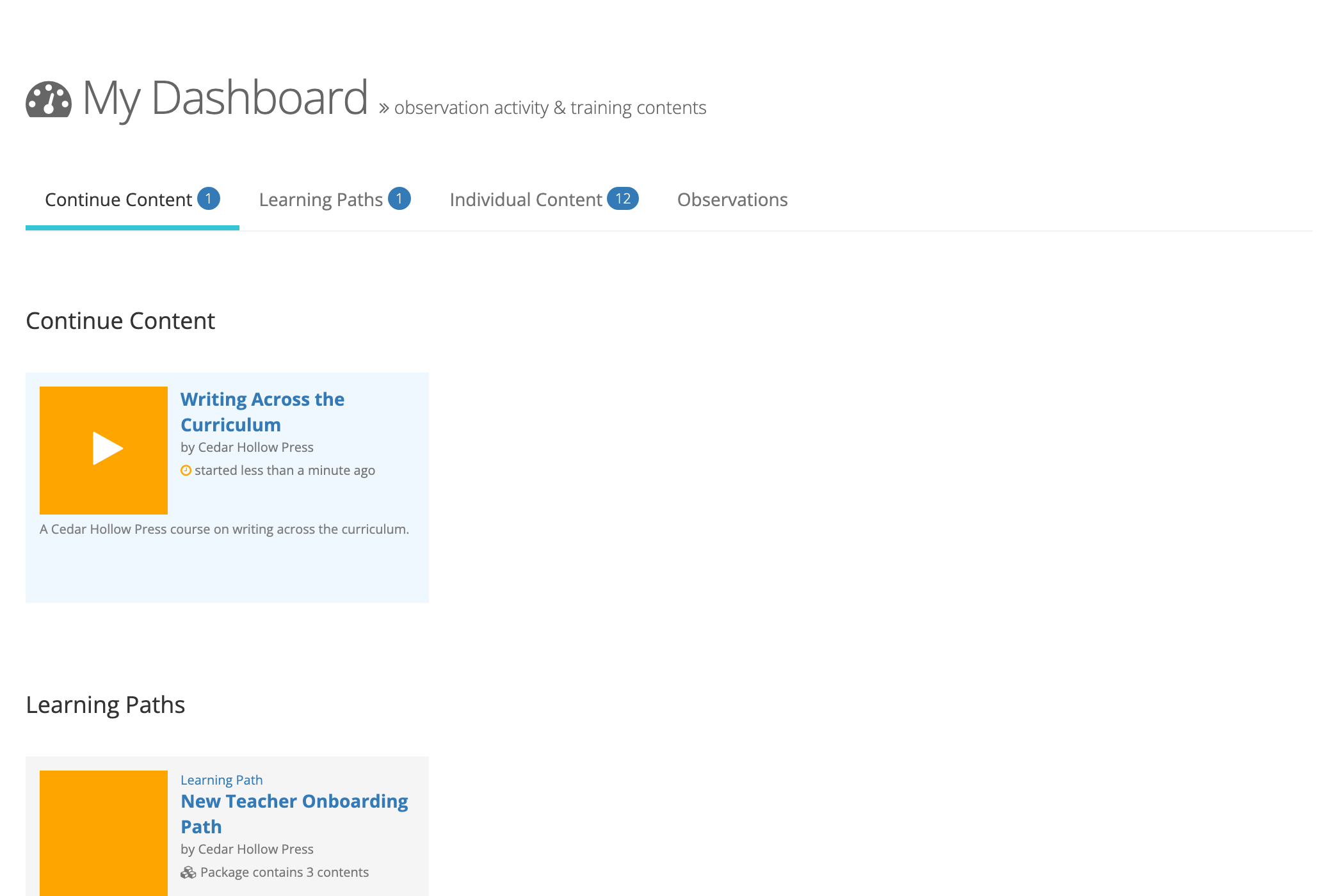This screenshot has height=896, width=1338.
Task: Open the Individual Content tab
Action: coord(544,200)
